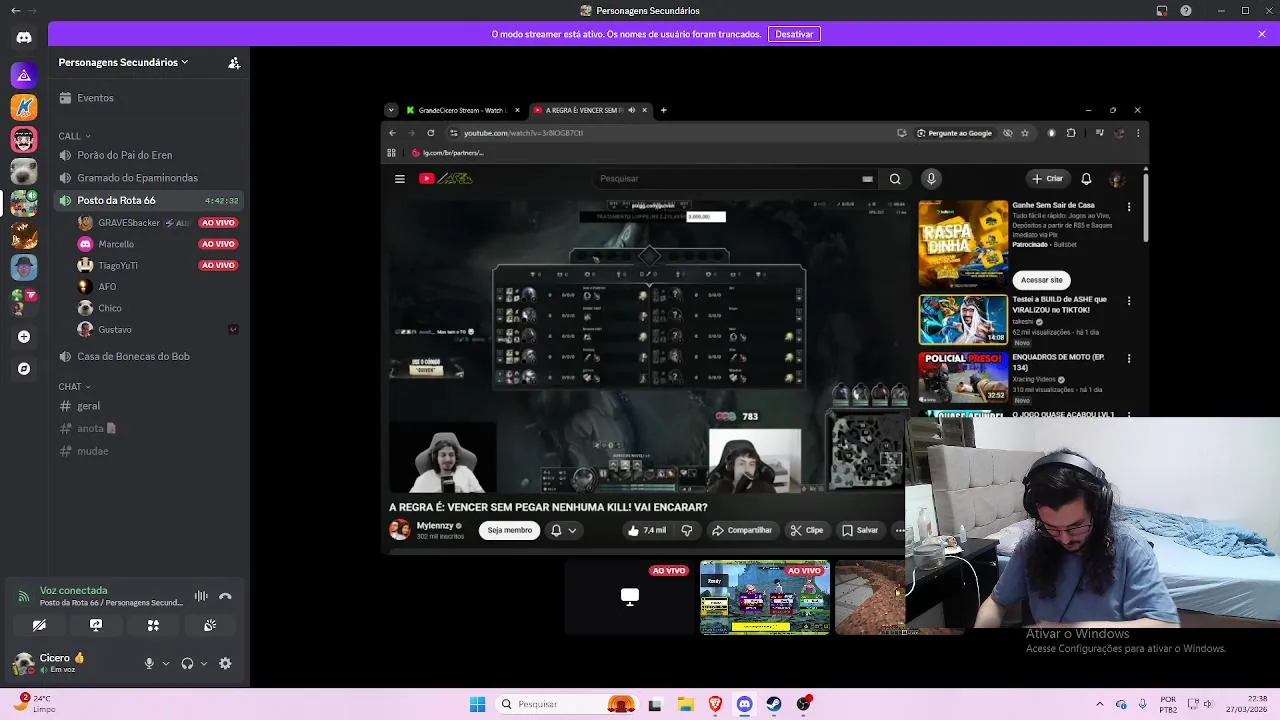Open YouTube hamburger guide menu
The image size is (1280, 720).
[x=399, y=179]
